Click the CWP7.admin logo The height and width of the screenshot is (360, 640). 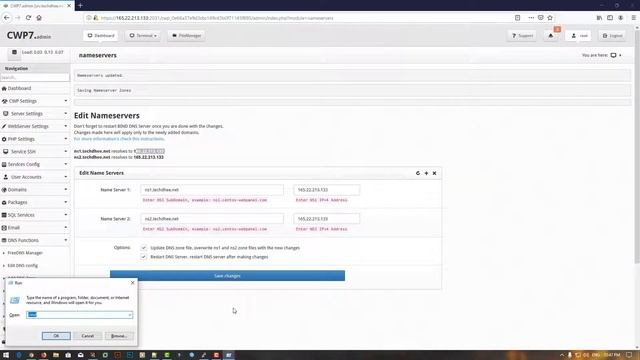pyautogui.click(x=29, y=36)
